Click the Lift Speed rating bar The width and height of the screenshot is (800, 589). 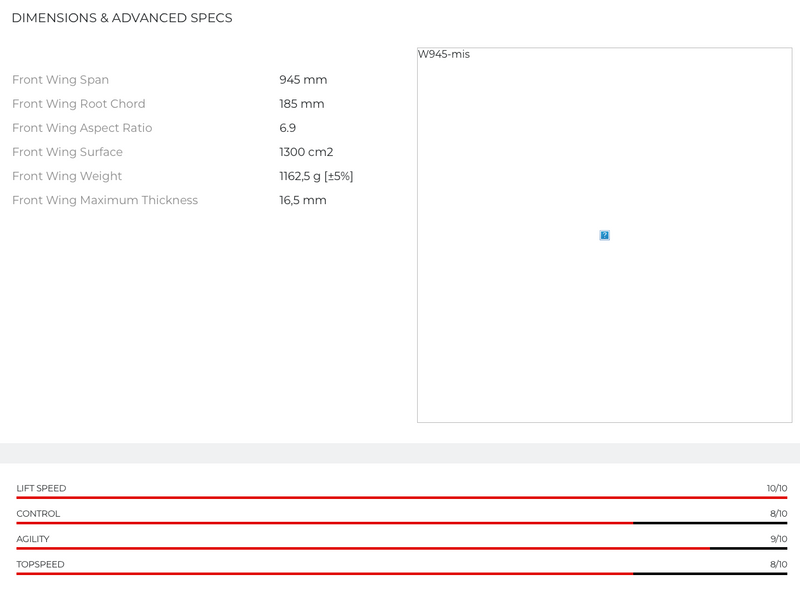(x=401, y=497)
